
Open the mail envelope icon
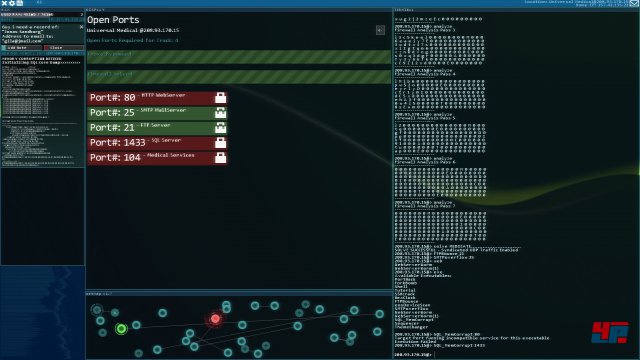click(634, 3)
